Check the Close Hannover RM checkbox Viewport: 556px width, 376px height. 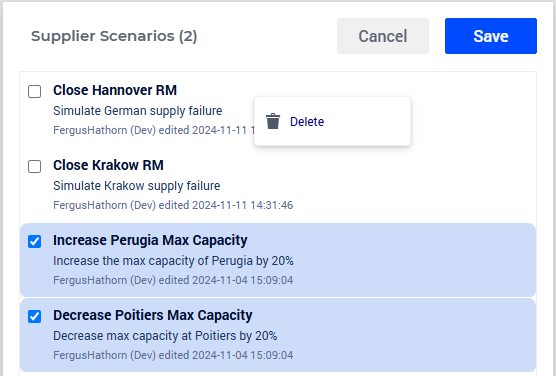34,91
